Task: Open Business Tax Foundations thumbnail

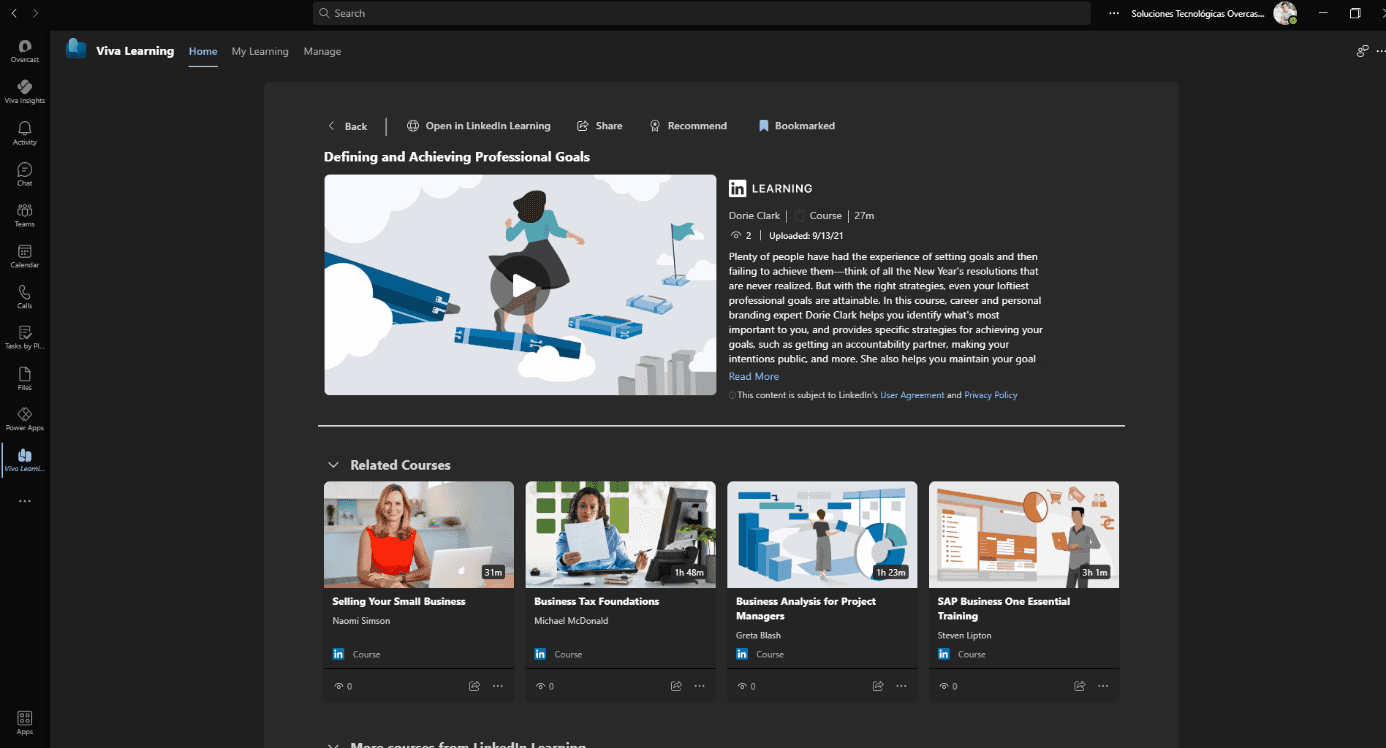Action: pyautogui.click(x=621, y=534)
